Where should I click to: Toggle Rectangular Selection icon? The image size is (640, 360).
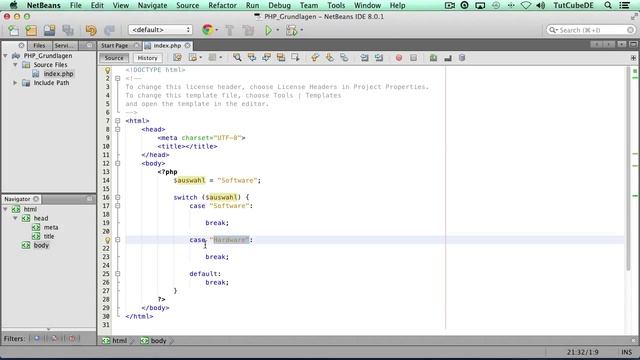click(295, 58)
